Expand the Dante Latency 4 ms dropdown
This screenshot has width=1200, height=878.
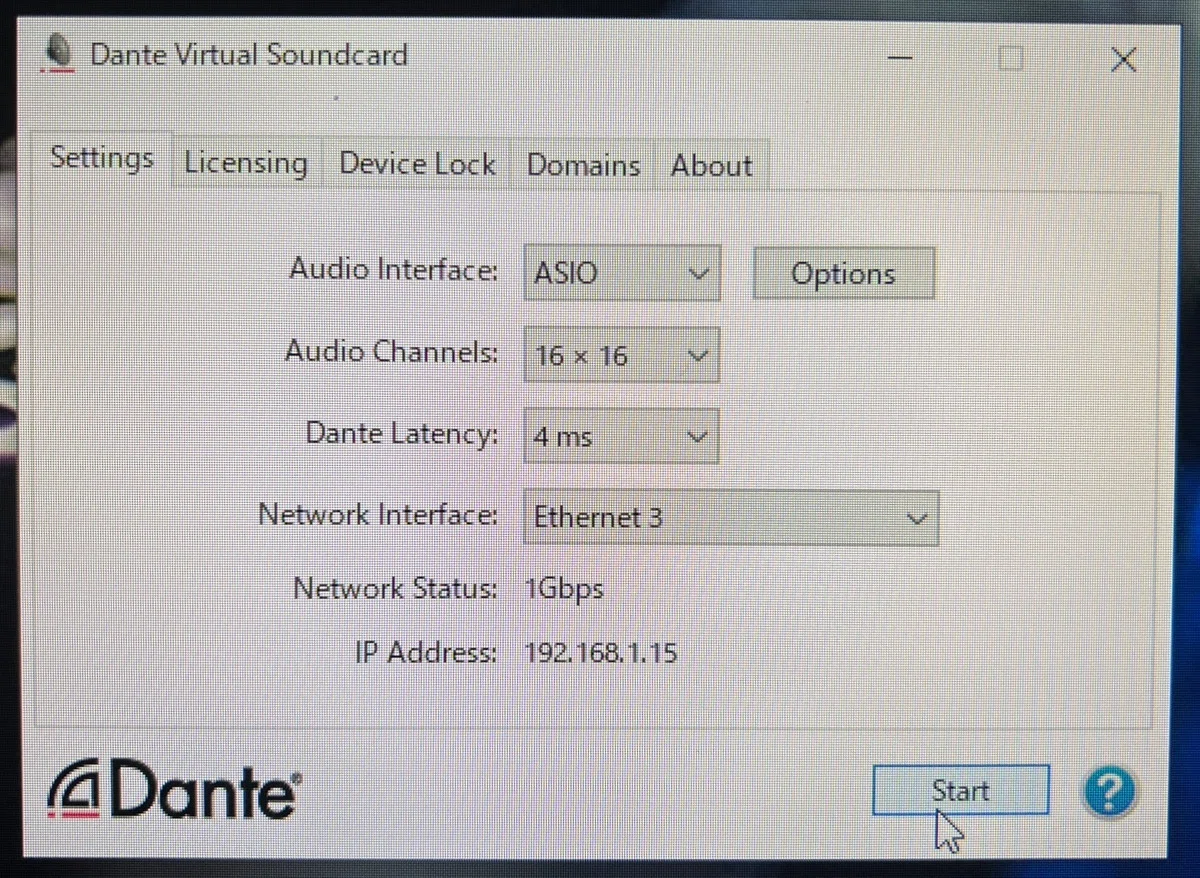coord(621,437)
